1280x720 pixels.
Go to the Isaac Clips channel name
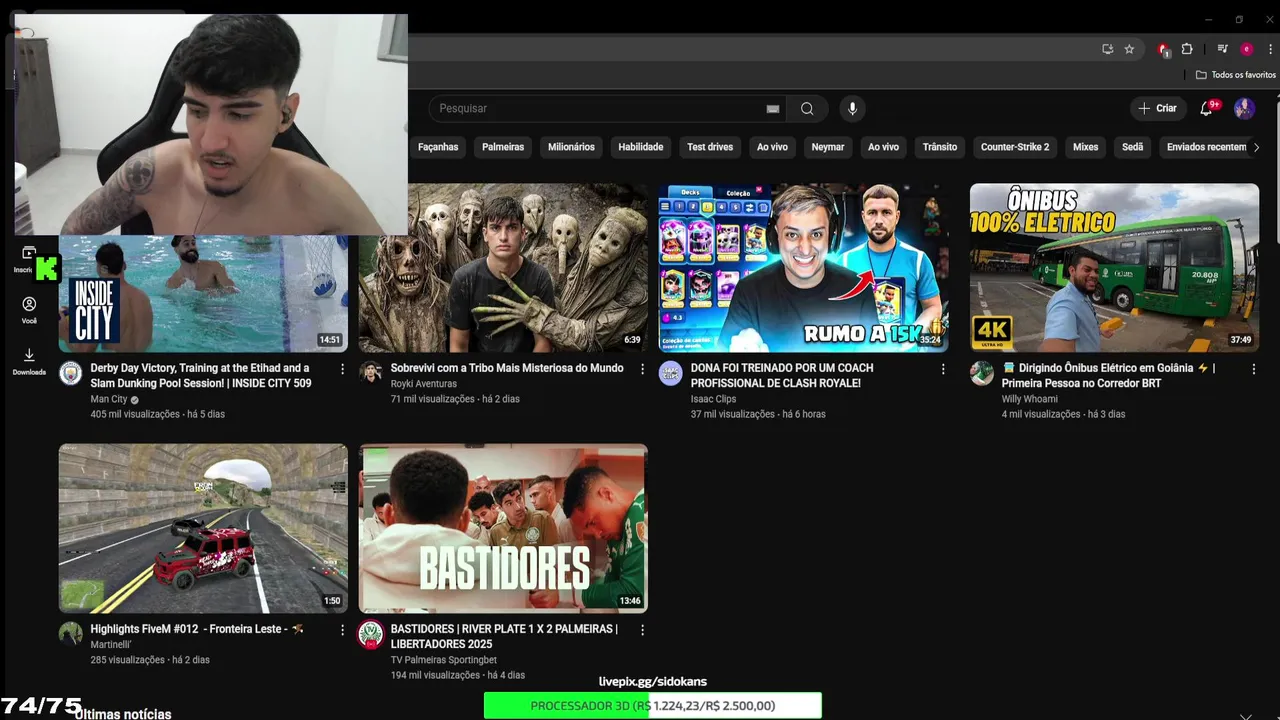pos(713,399)
